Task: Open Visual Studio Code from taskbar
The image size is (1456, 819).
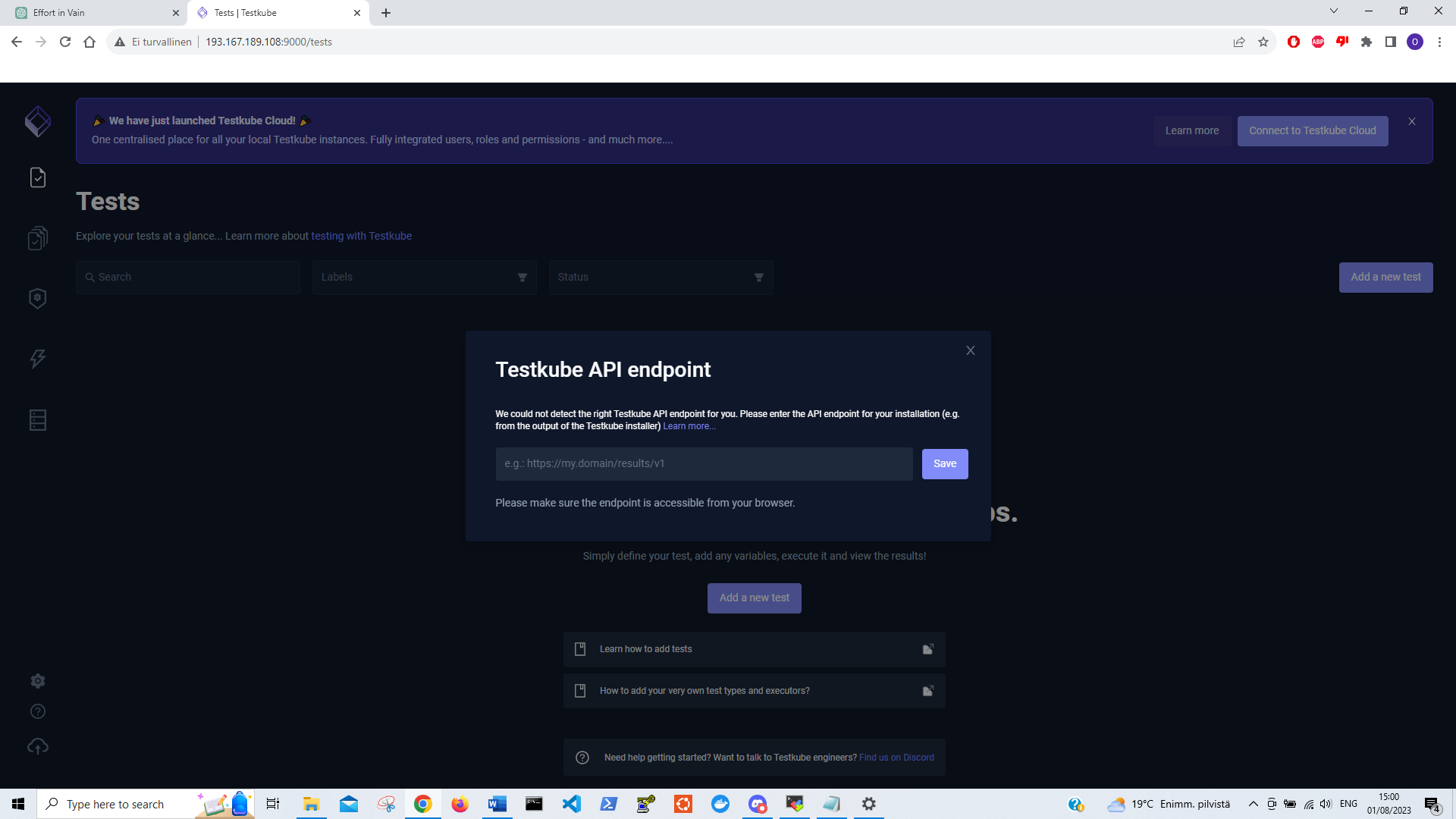Action: coord(571,804)
